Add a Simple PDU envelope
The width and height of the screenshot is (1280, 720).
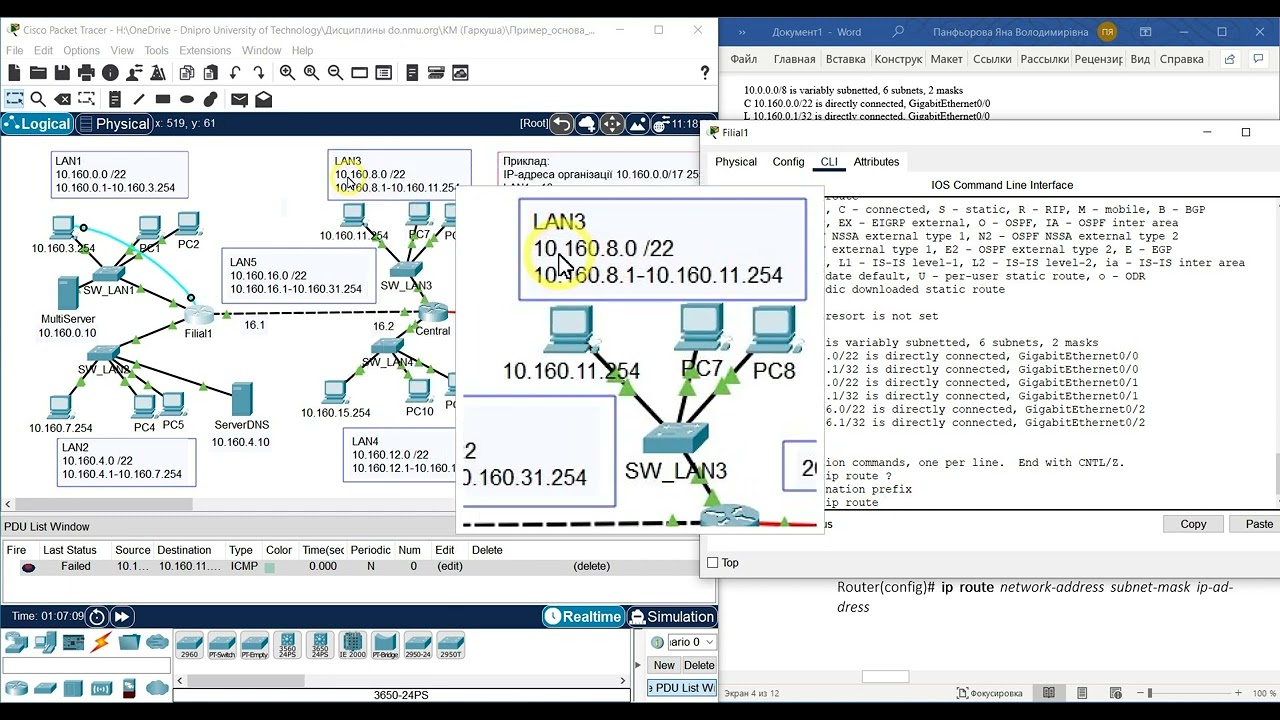tap(239, 99)
